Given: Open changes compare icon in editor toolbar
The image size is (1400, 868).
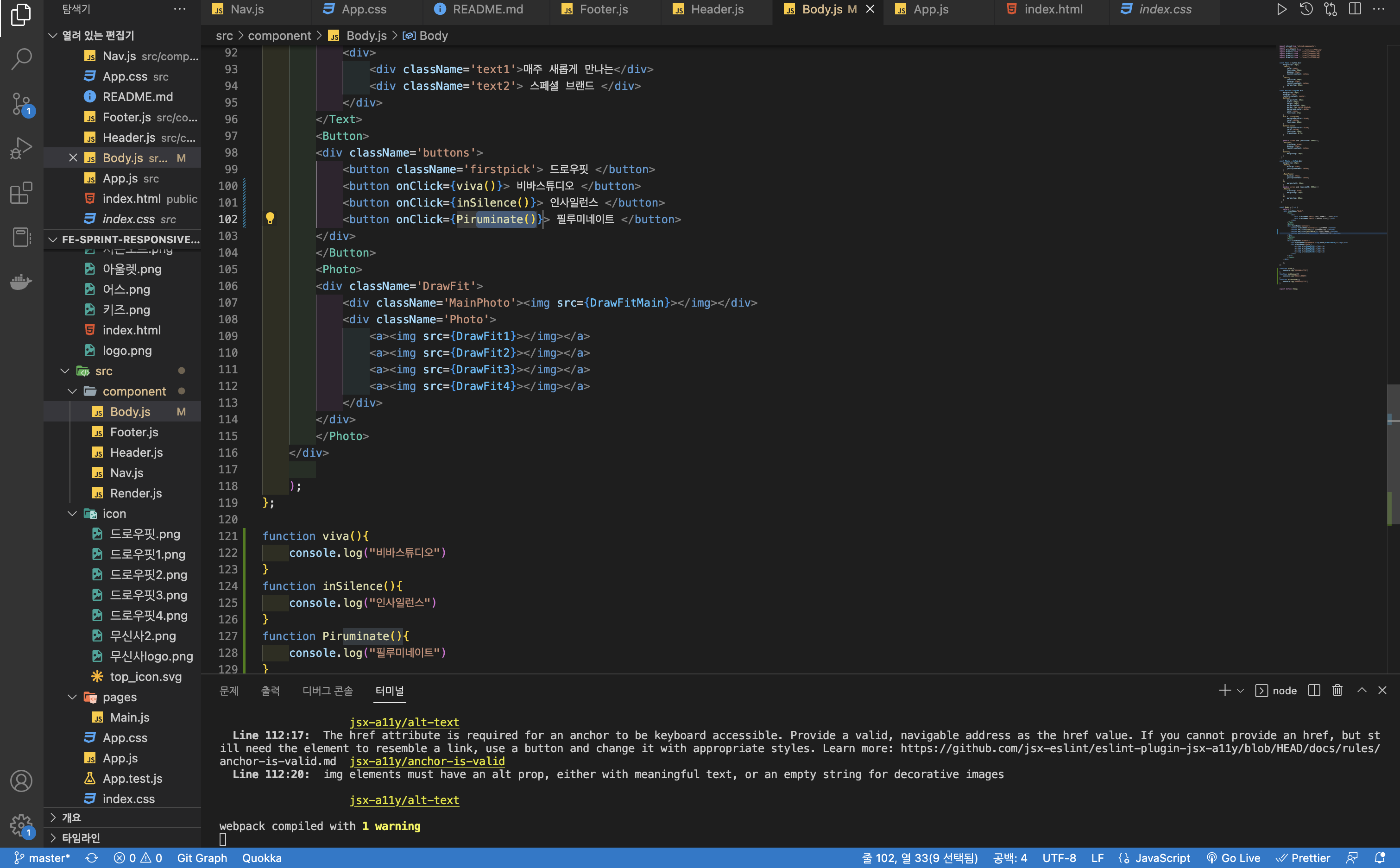Looking at the screenshot, I should [1331, 9].
